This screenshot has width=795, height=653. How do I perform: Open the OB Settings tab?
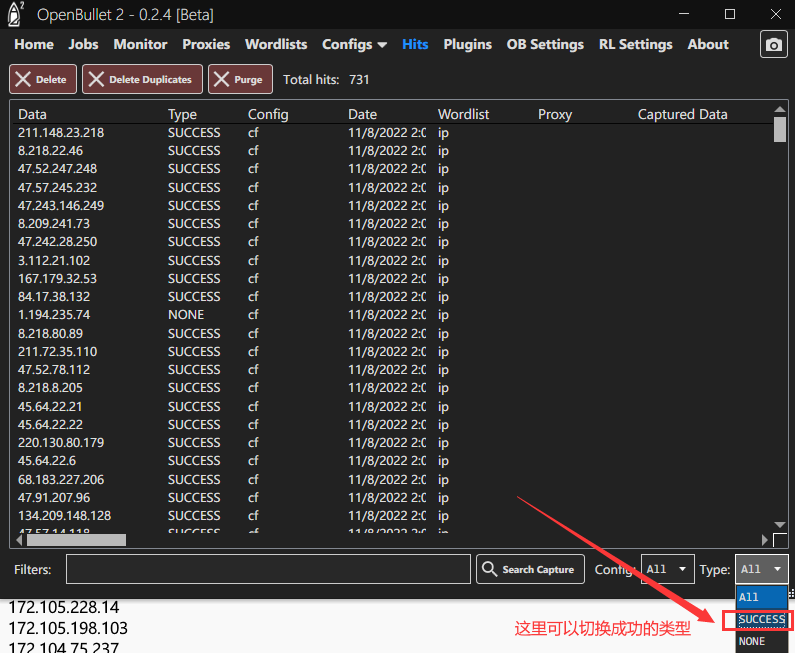pyautogui.click(x=545, y=44)
